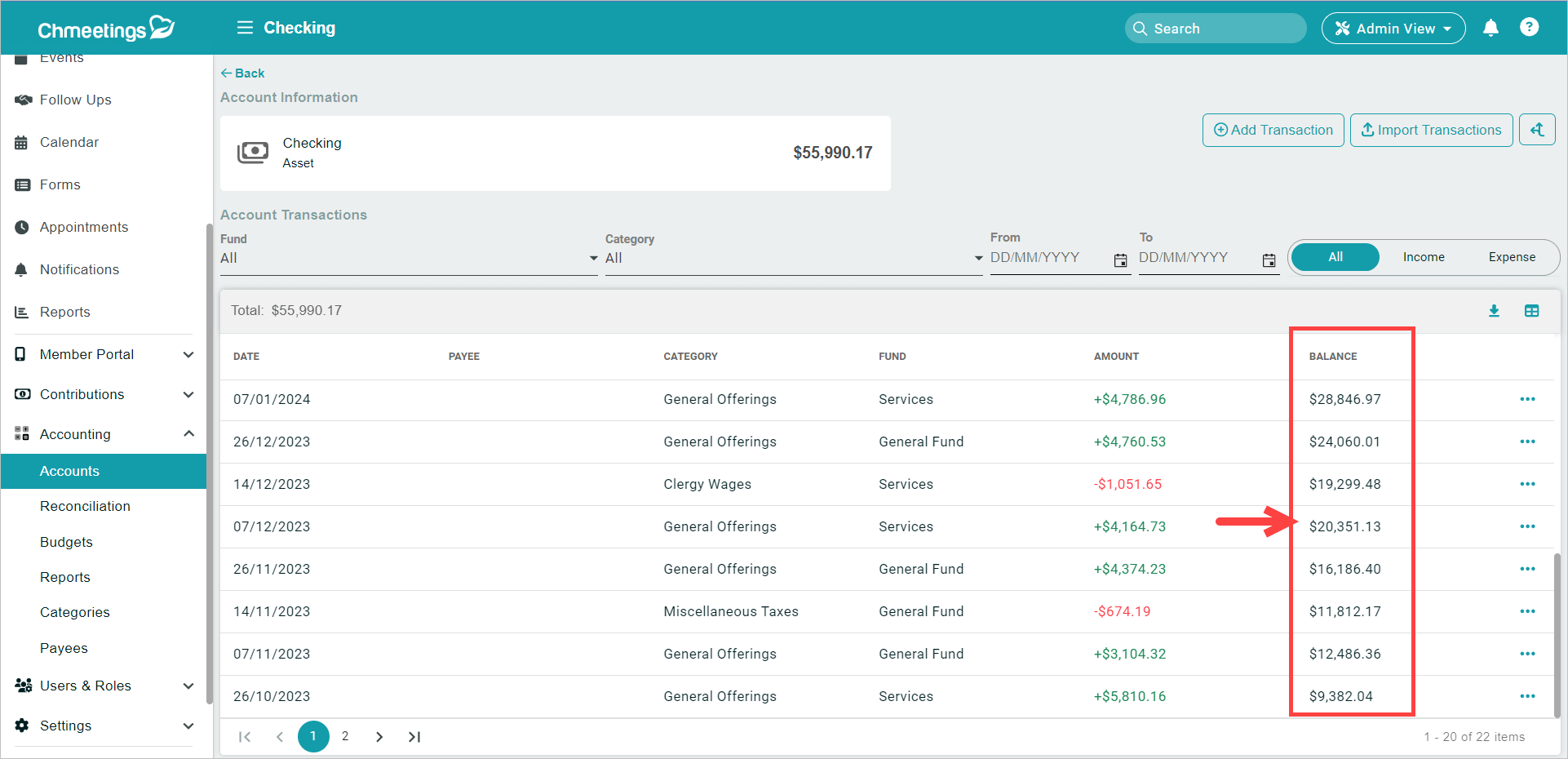Open the Fund filter dropdown
The image size is (1568, 759).
pos(409,259)
